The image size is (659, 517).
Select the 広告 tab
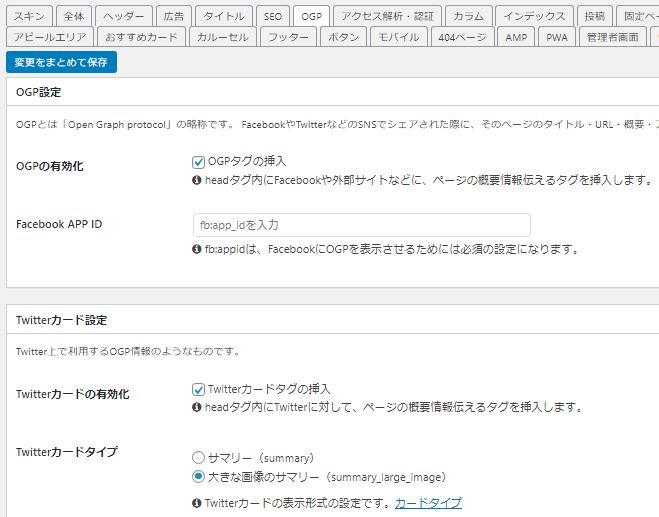(x=174, y=16)
